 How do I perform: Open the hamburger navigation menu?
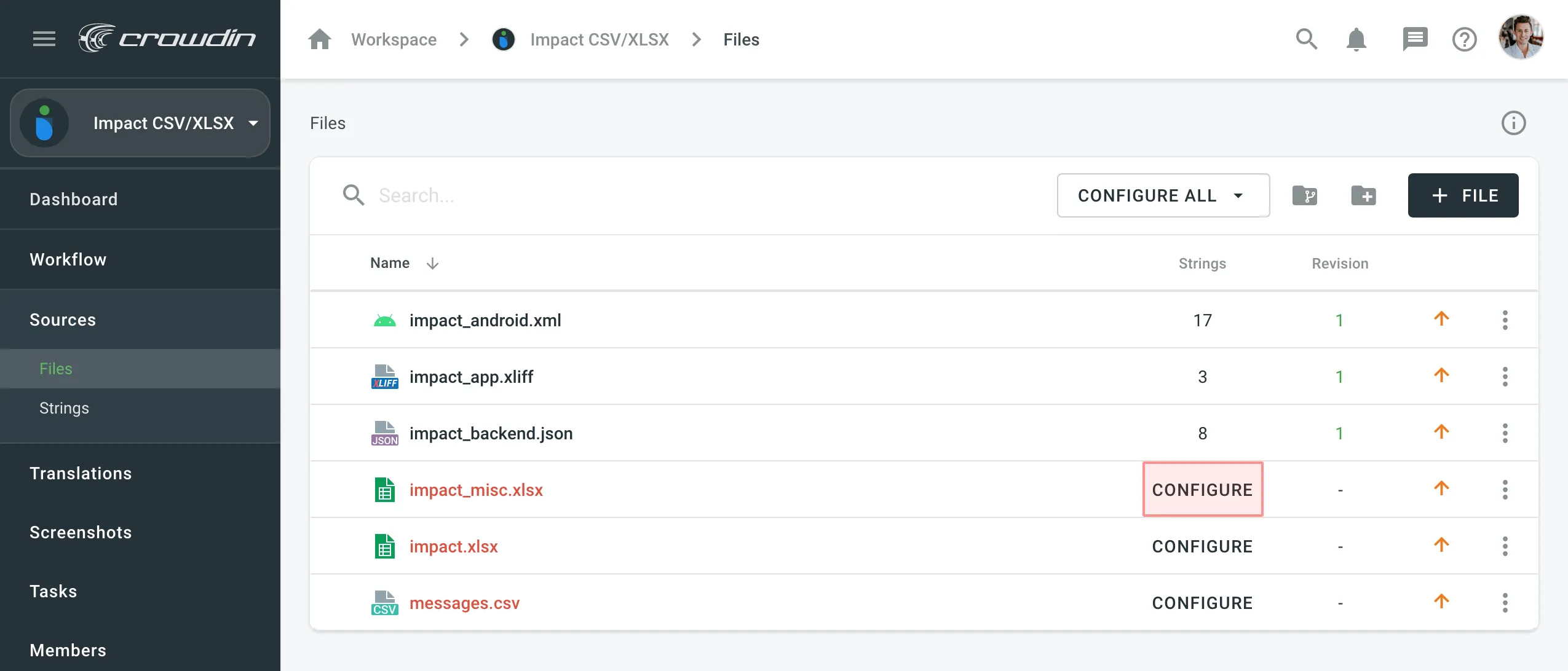(x=44, y=39)
